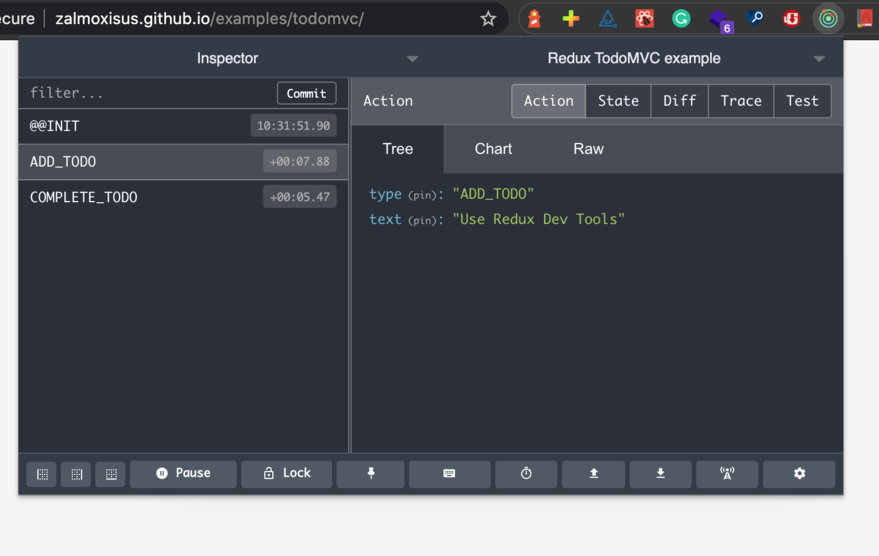Switch to the Diff tab
Screen dimensions: 879x556
point(679,101)
